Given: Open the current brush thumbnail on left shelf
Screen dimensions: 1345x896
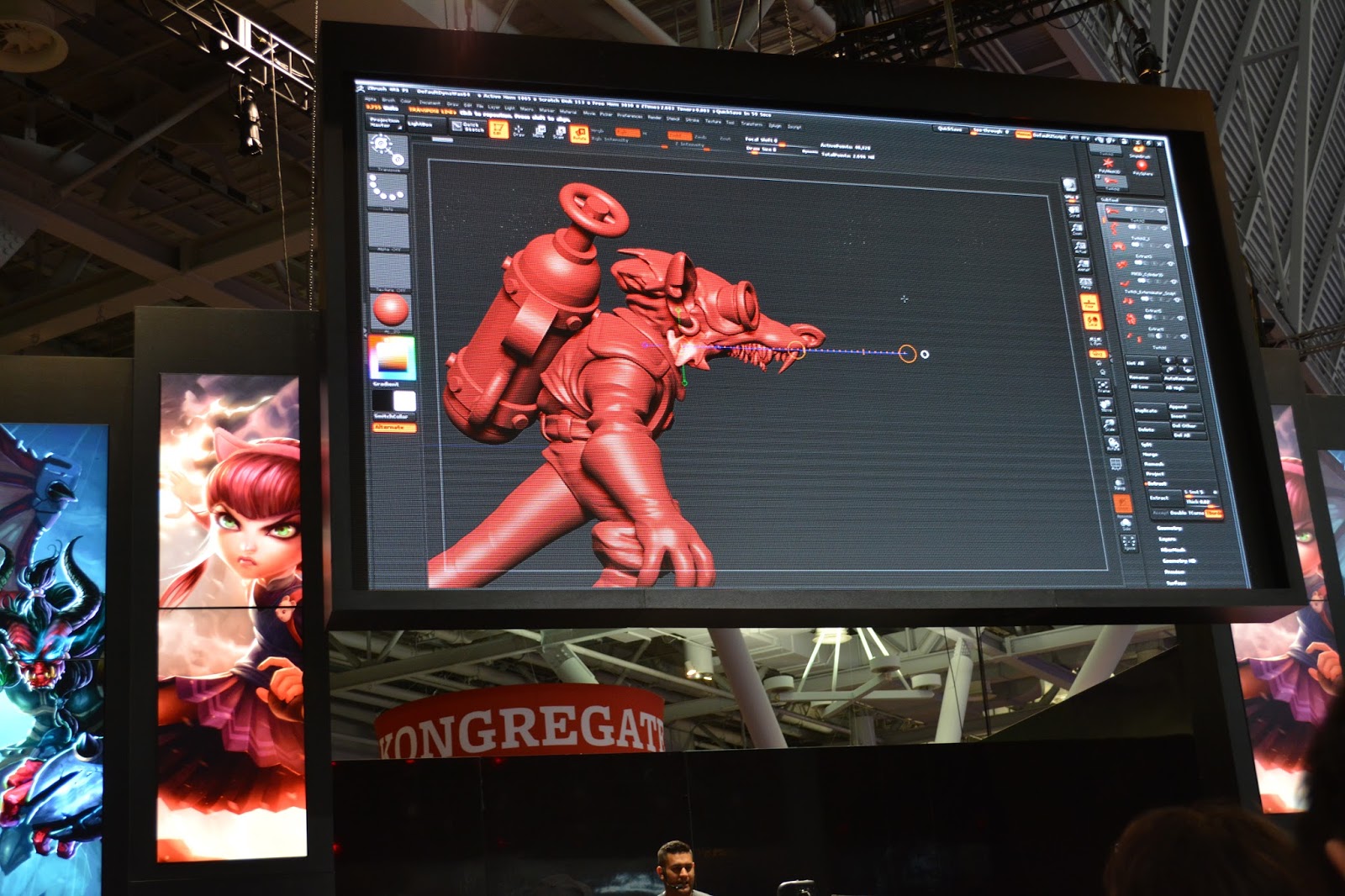Looking at the screenshot, I should [388, 151].
